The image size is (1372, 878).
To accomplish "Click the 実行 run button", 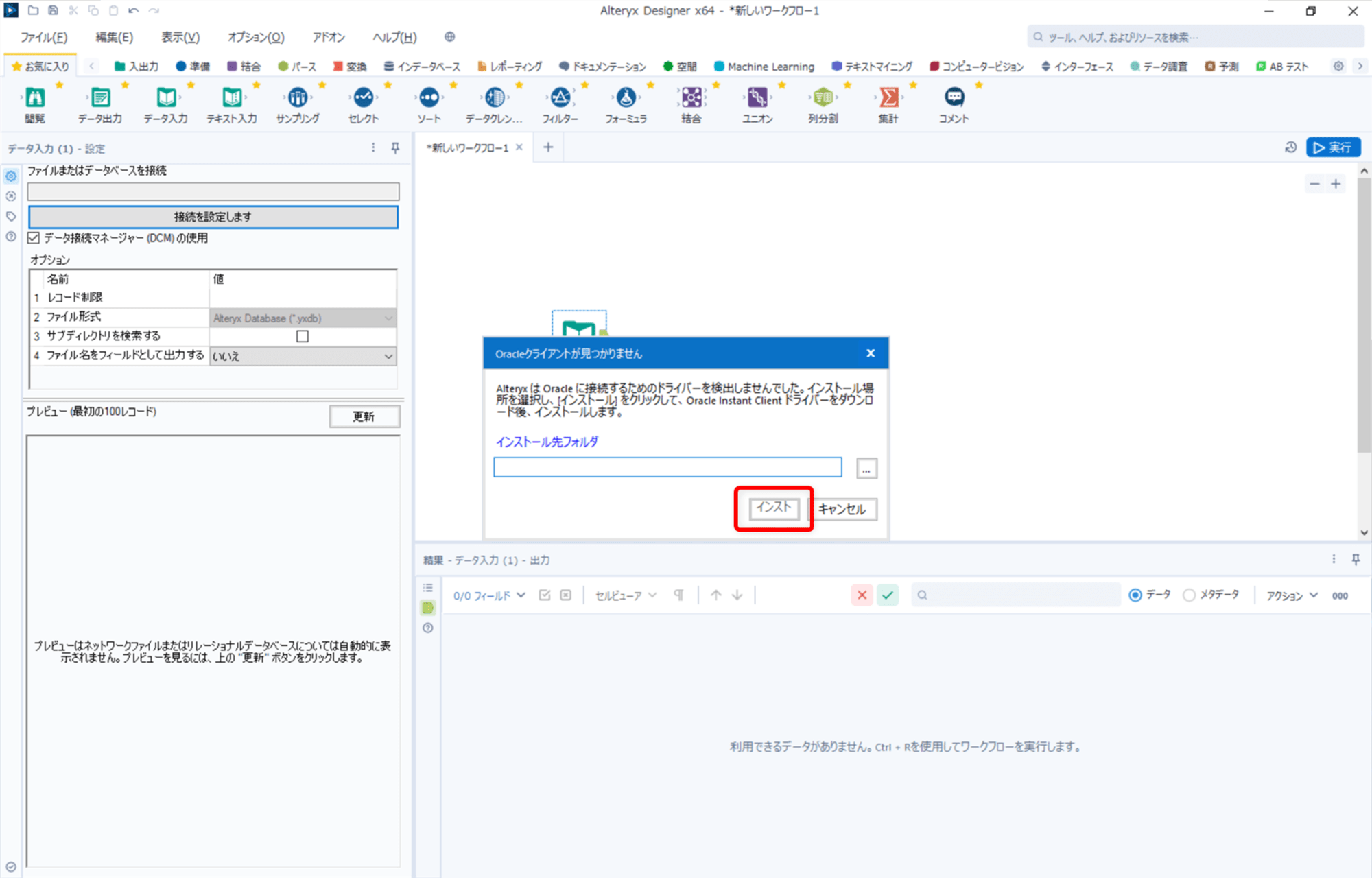I will pos(1333,147).
